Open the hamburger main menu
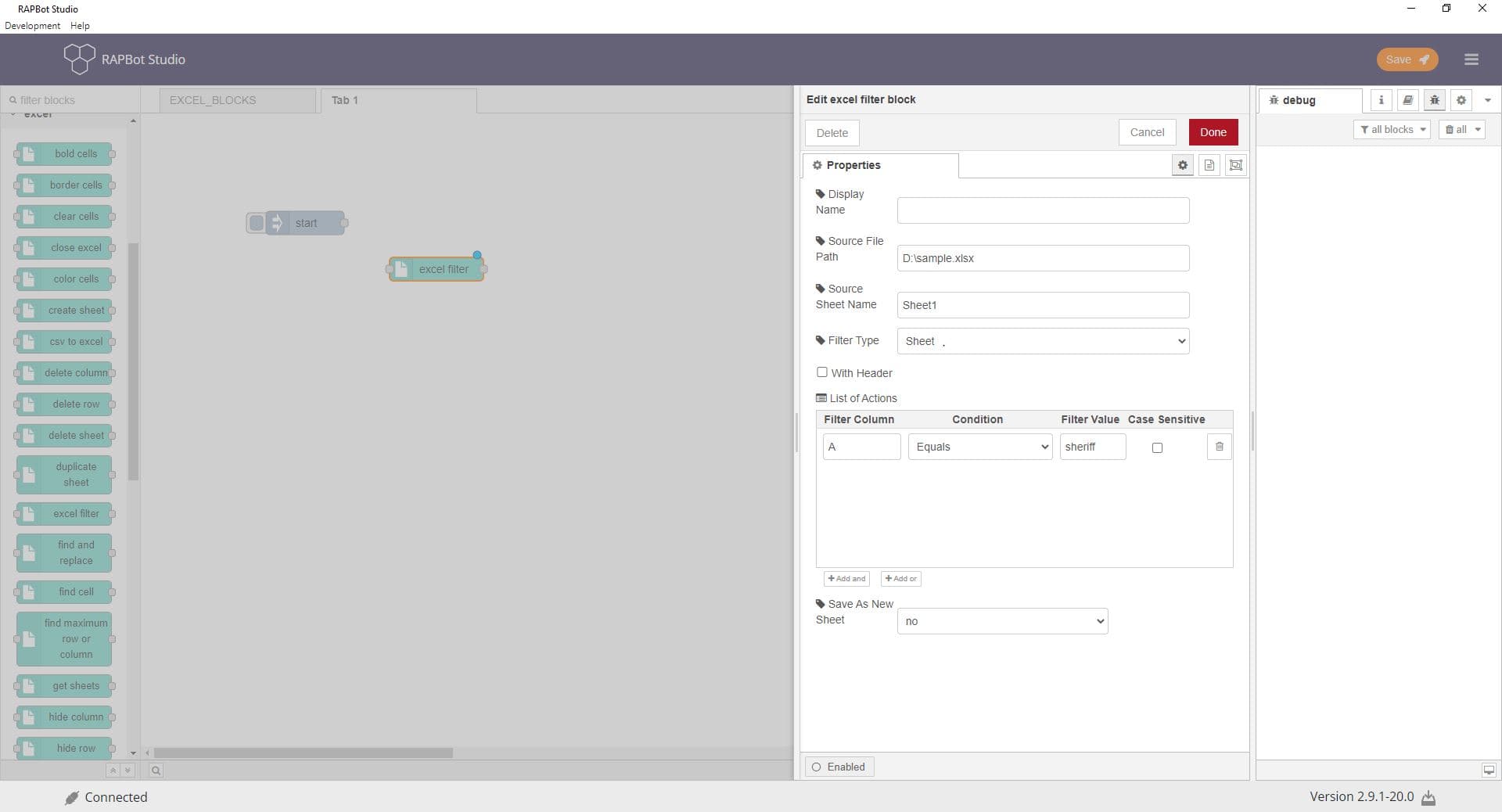The image size is (1502, 812). pos(1471,59)
